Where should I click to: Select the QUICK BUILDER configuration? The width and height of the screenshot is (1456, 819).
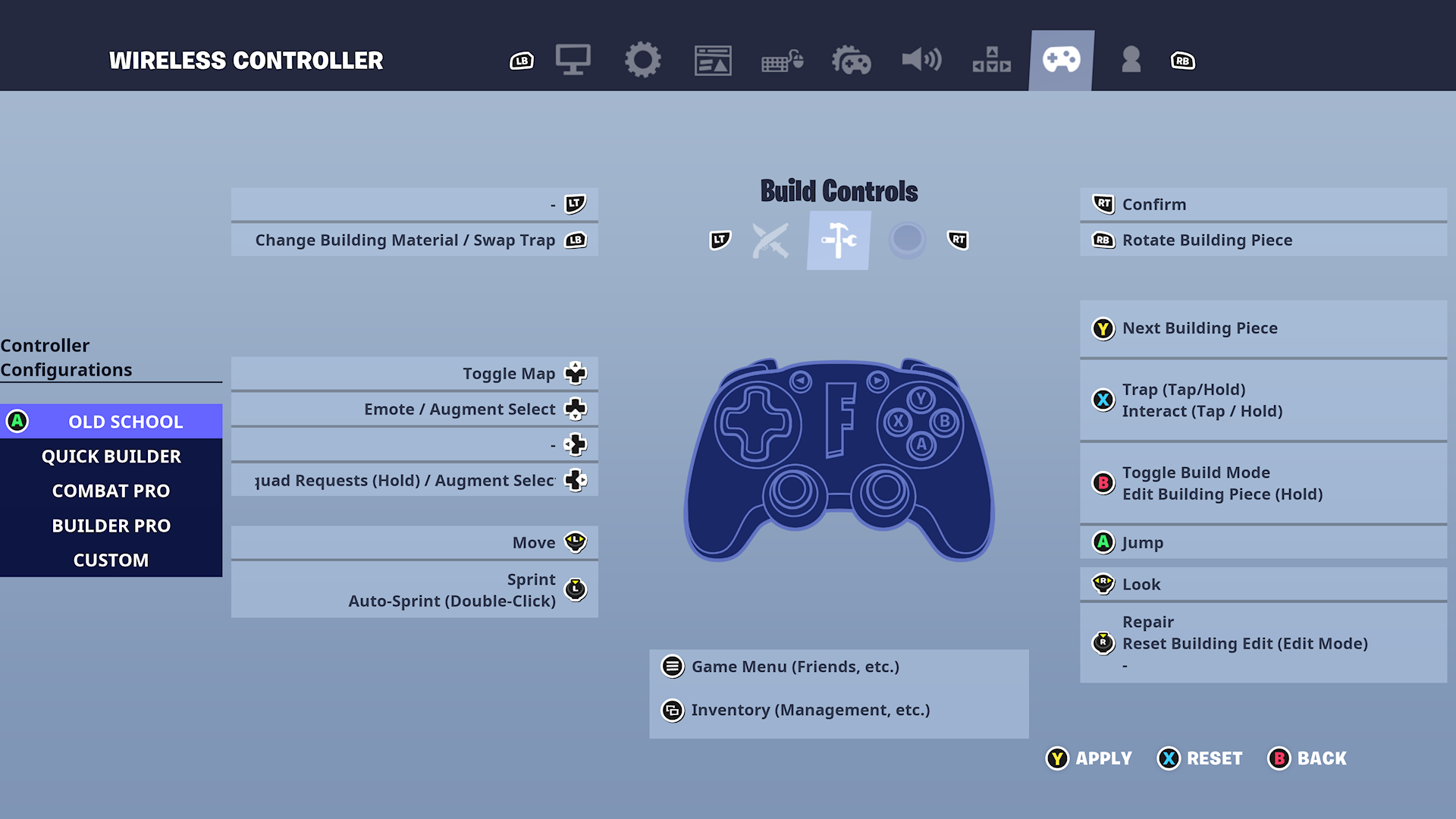tap(110, 456)
